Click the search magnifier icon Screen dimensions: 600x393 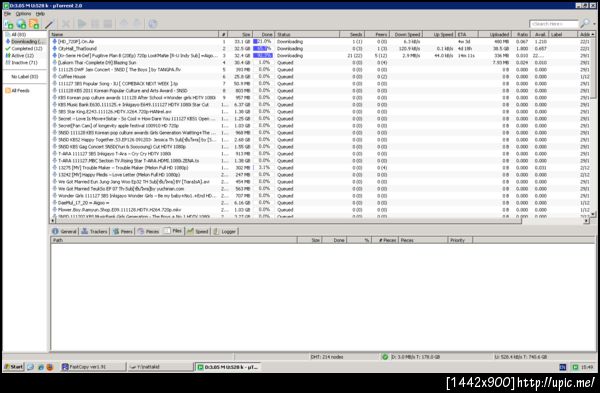[585, 24]
